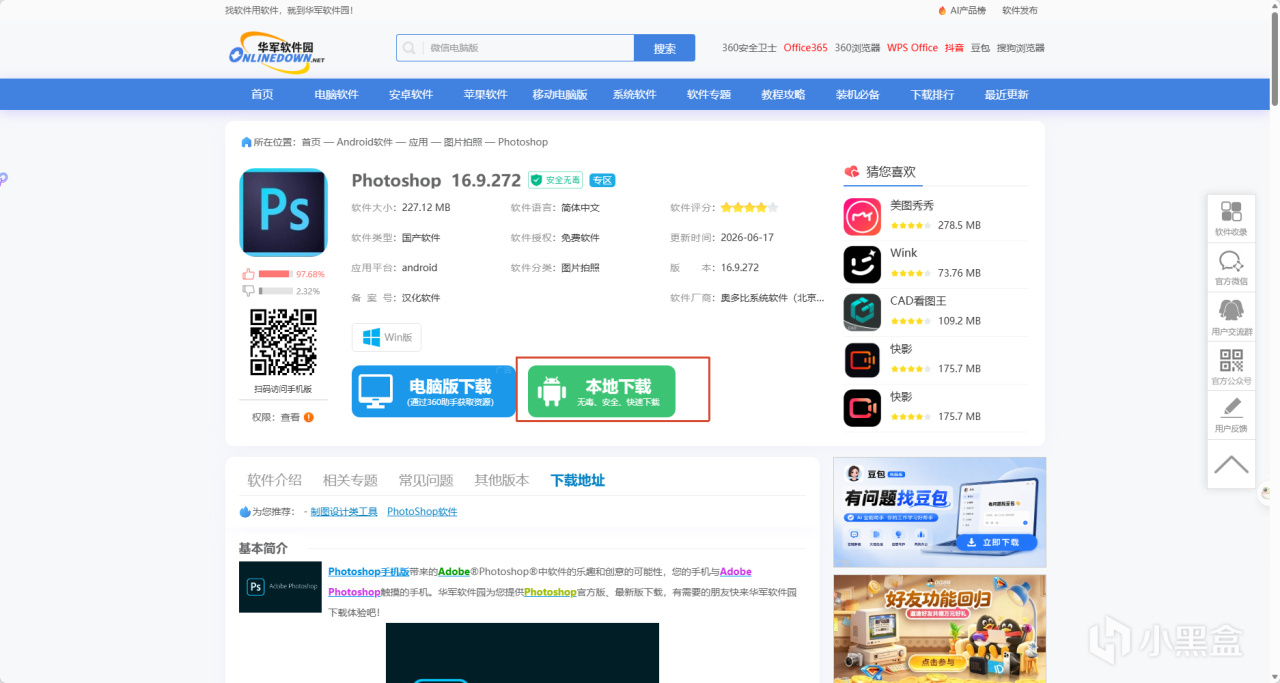This screenshot has height=683, width=1280.
Task: Open the 电脑软件 nav item
Action: [336, 94]
